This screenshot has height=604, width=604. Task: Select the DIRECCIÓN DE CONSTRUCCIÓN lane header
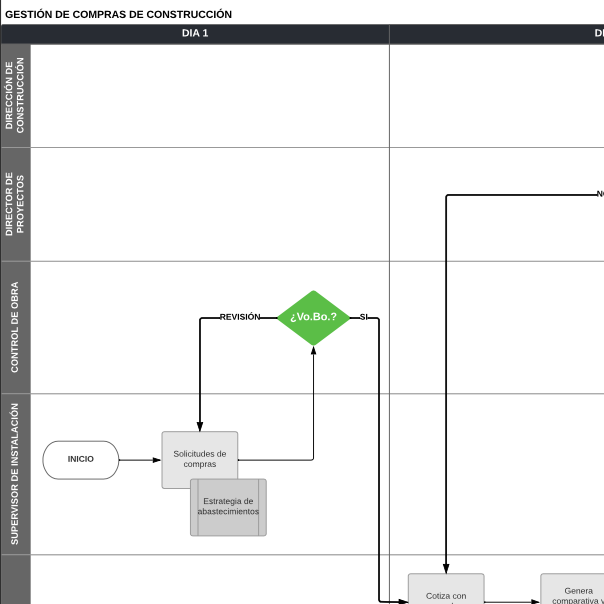[x=15, y=95]
